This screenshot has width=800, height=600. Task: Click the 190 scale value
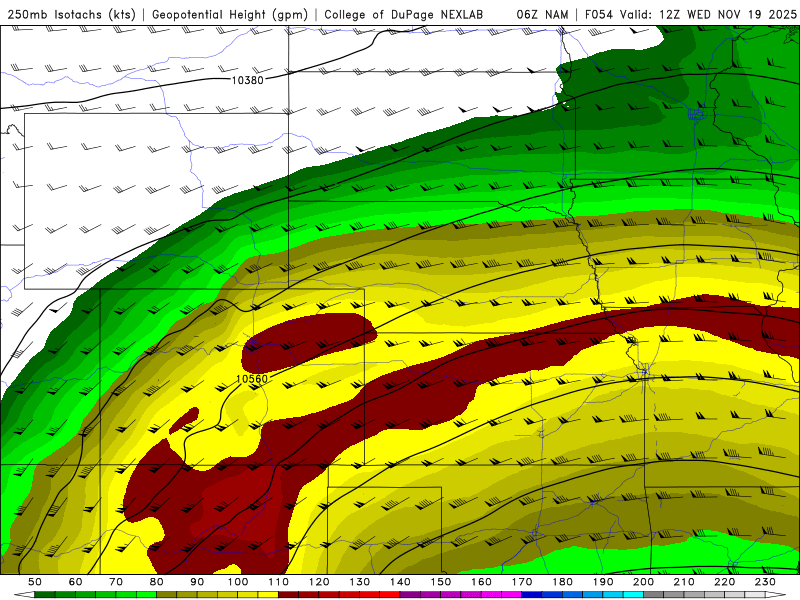point(603,582)
